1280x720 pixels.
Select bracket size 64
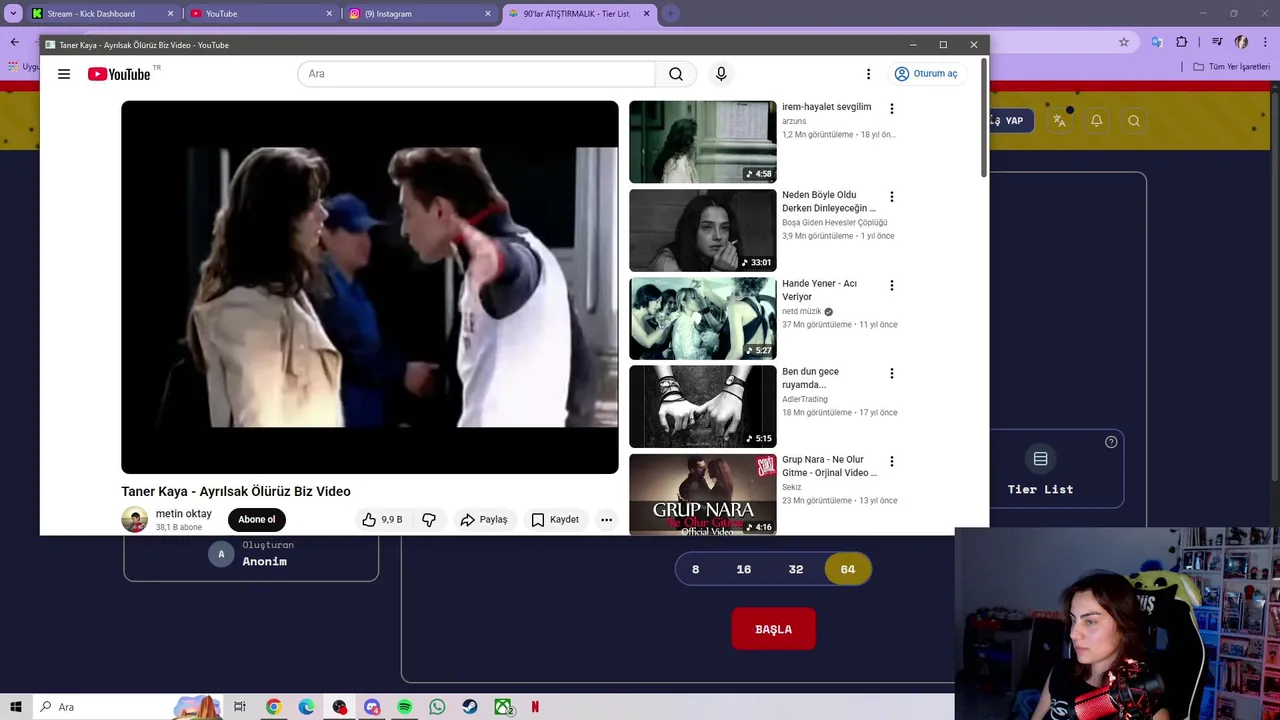848,569
